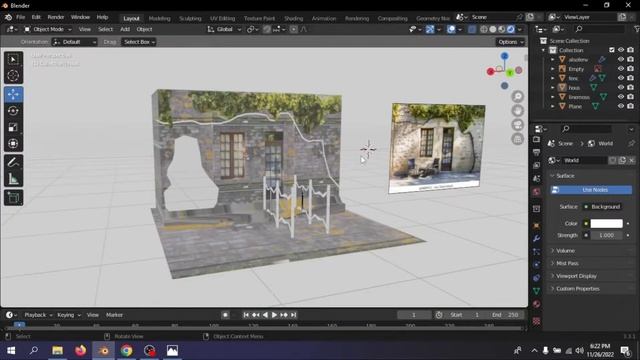Hide the Empty object eye icon
The width and height of the screenshot is (640, 360).
(x=621, y=69)
